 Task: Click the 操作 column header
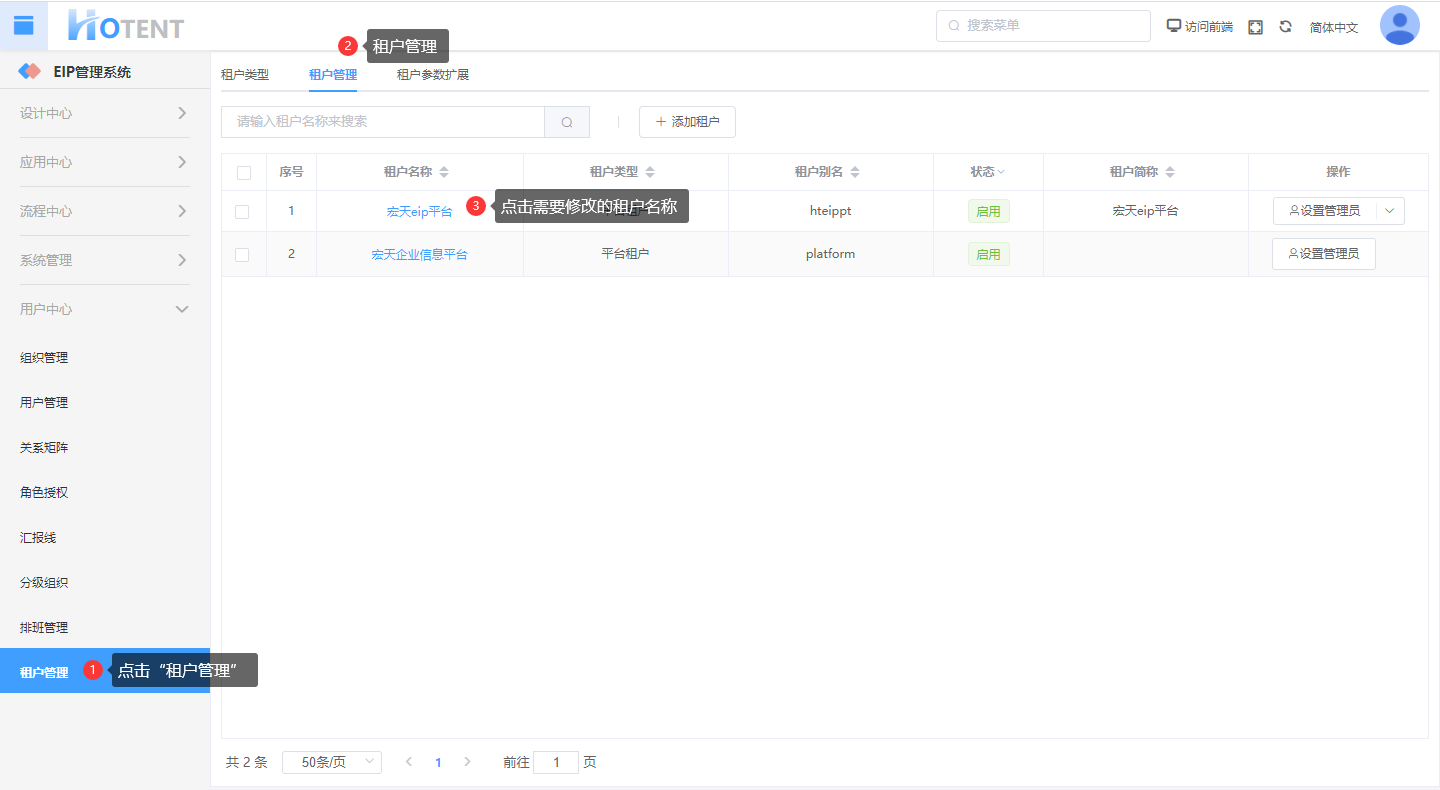pyautogui.click(x=1338, y=172)
